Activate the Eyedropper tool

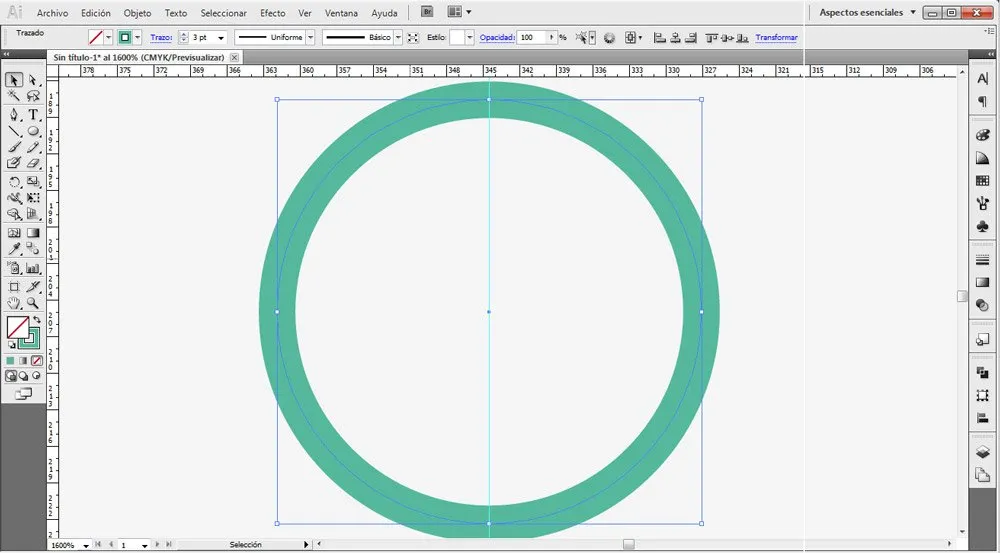[14, 250]
